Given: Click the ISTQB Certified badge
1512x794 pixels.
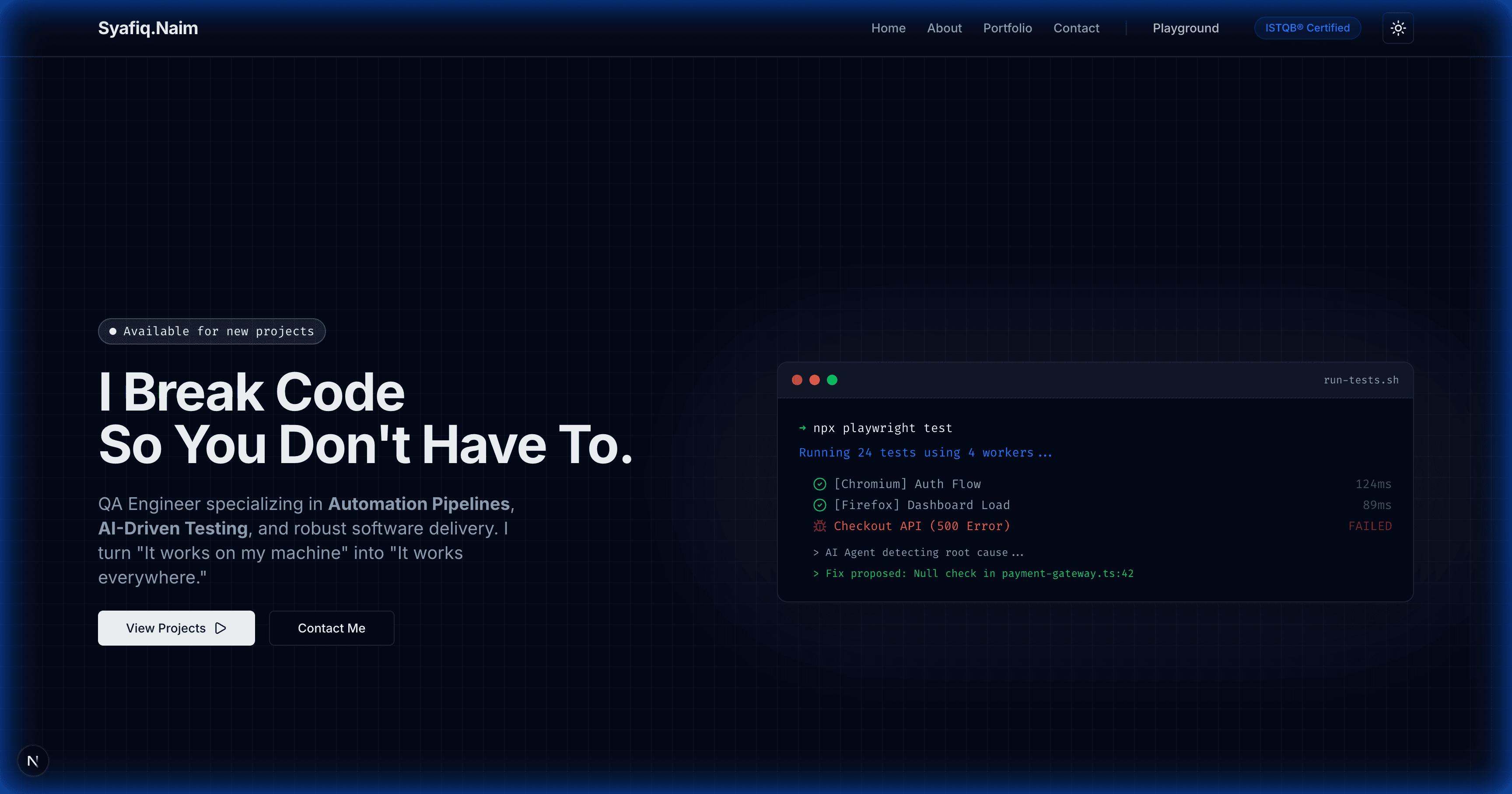Looking at the screenshot, I should [1307, 28].
